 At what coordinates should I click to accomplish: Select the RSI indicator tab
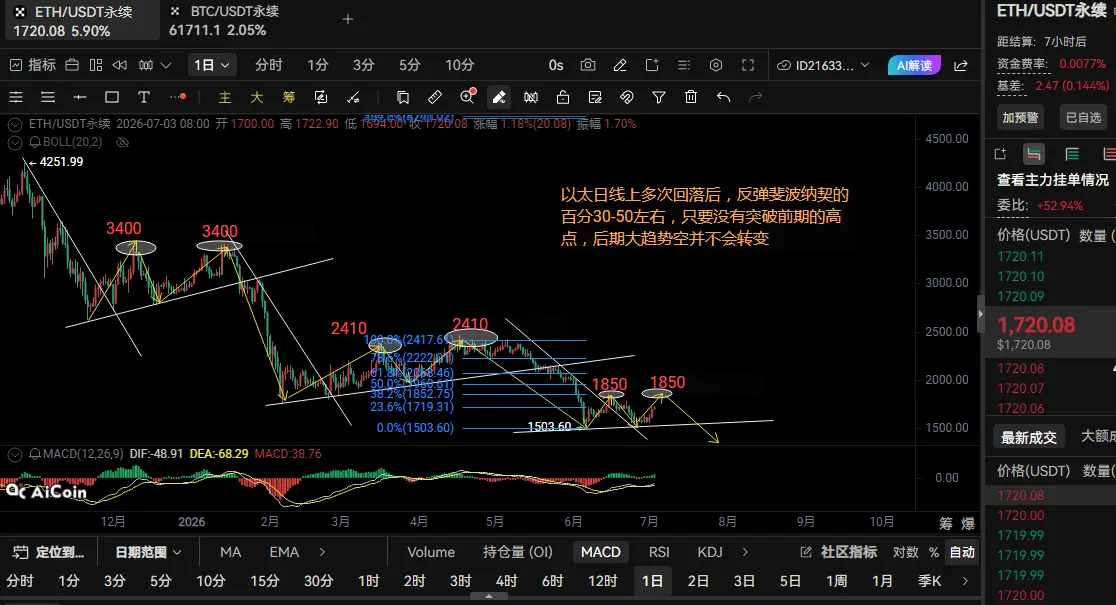click(x=659, y=552)
